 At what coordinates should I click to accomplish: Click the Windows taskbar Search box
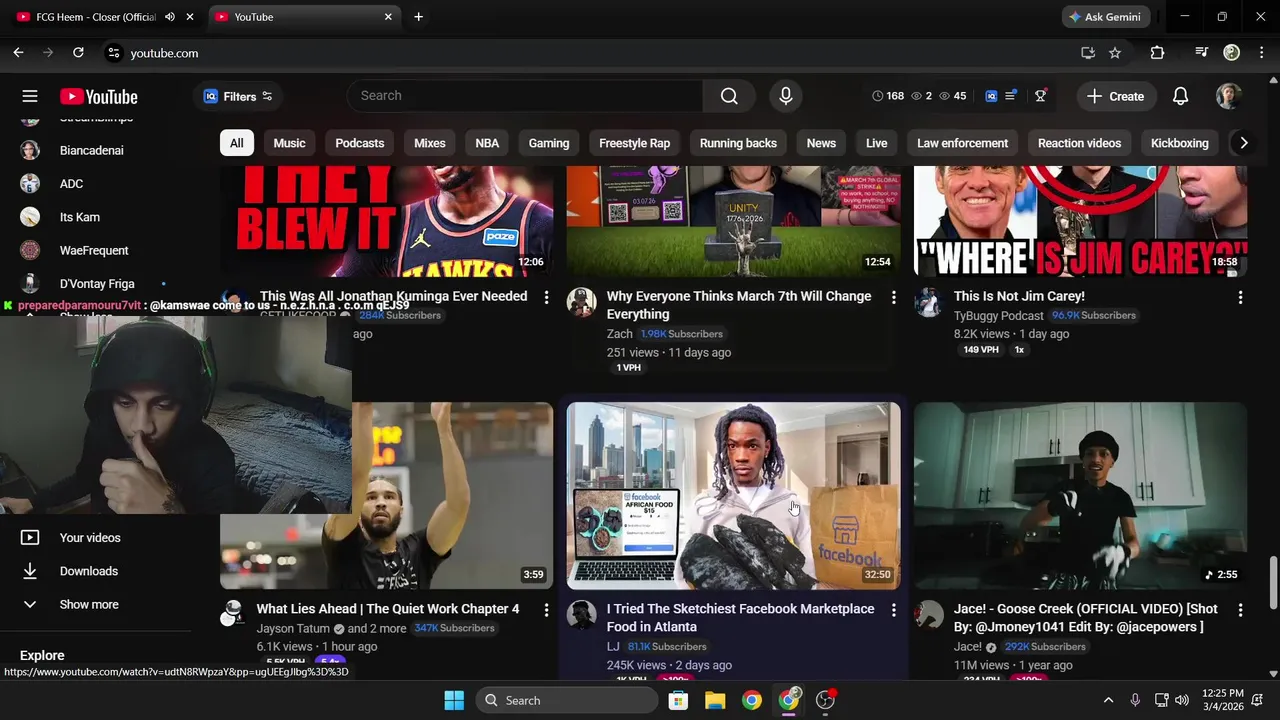[x=568, y=700]
